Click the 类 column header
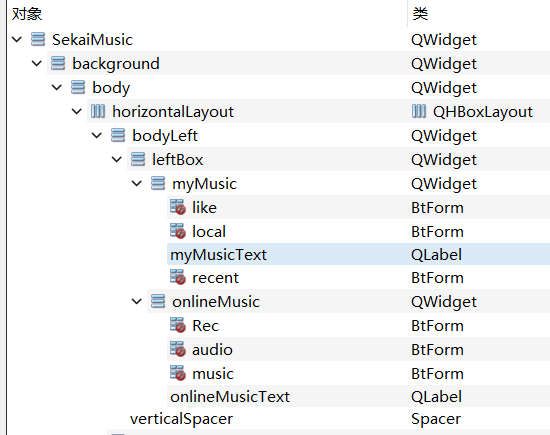Image resolution: width=550 pixels, height=435 pixels. pyautogui.click(x=420, y=14)
